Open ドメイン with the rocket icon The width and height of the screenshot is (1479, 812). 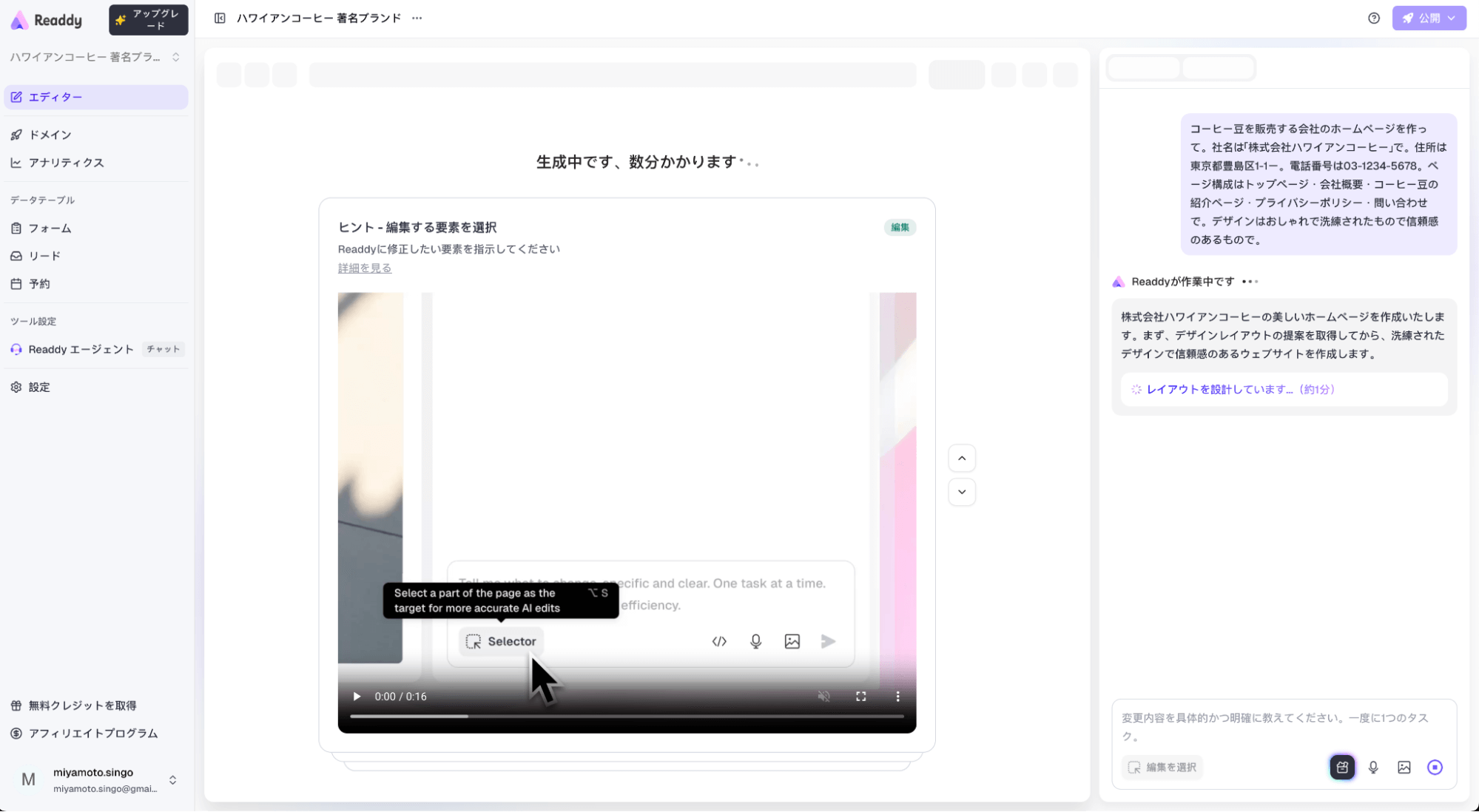point(50,135)
